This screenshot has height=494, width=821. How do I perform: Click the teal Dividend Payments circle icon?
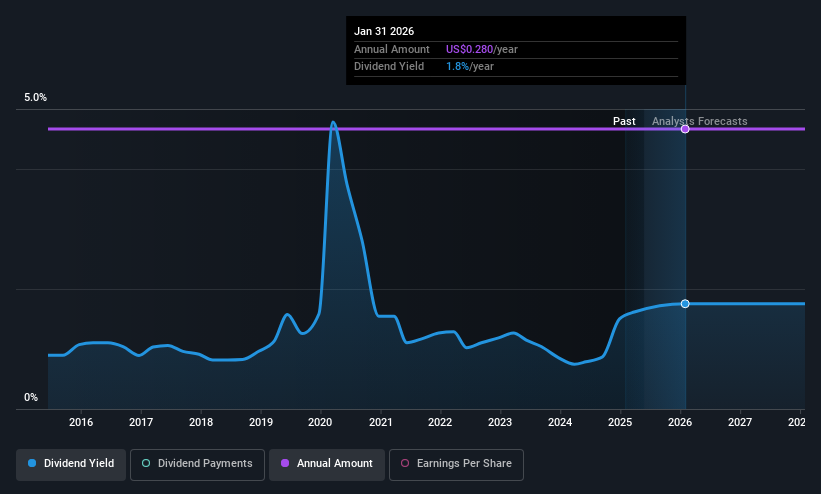(146, 463)
